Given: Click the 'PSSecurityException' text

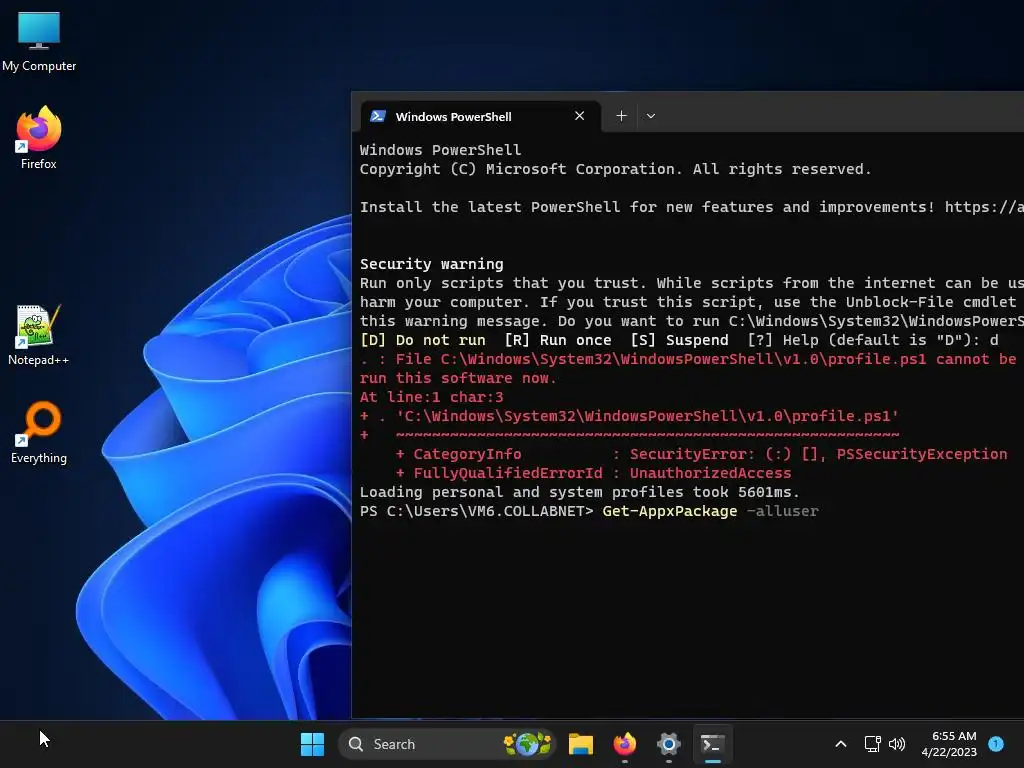Looking at the screenshot, I should 921,454.
